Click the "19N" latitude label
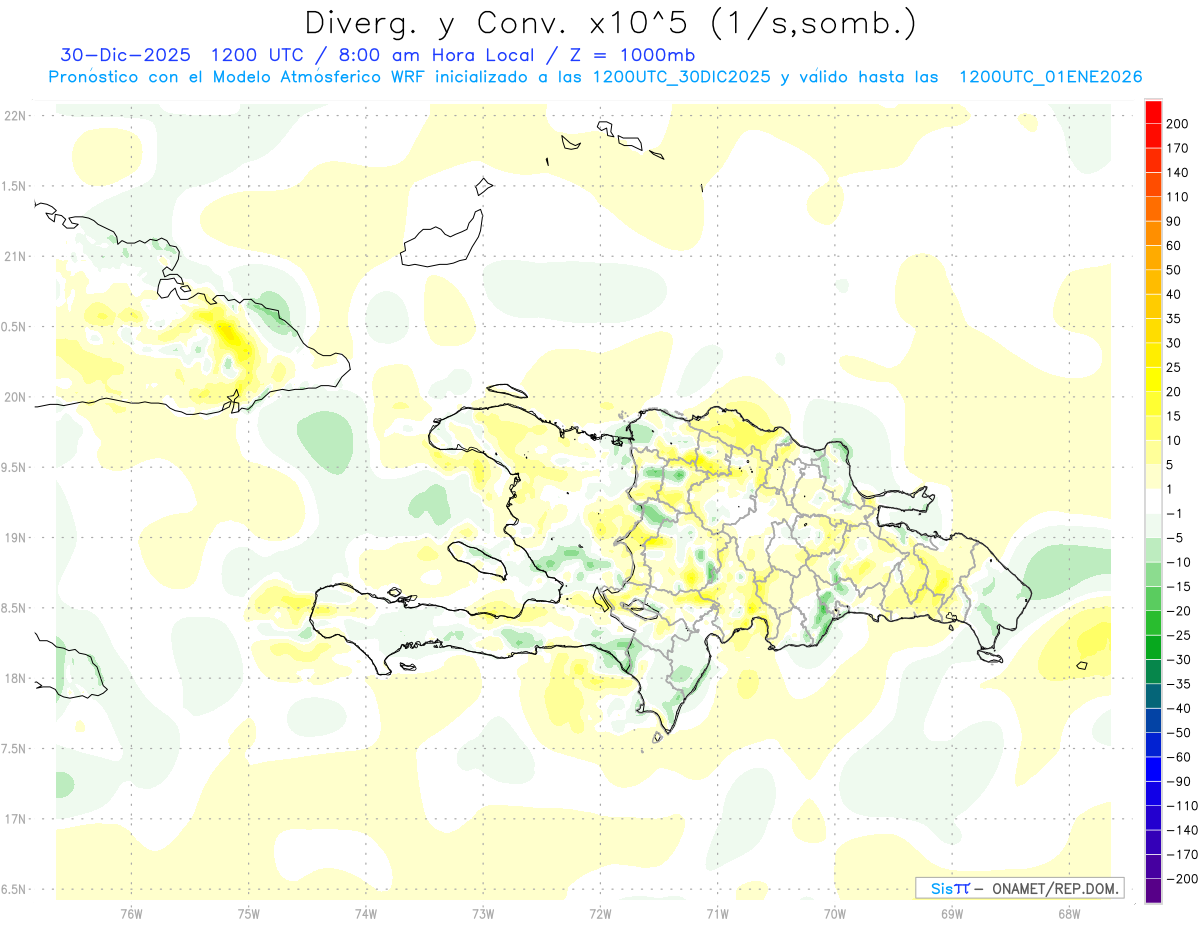Screen dimensions: 1200x927 point(15,538)
